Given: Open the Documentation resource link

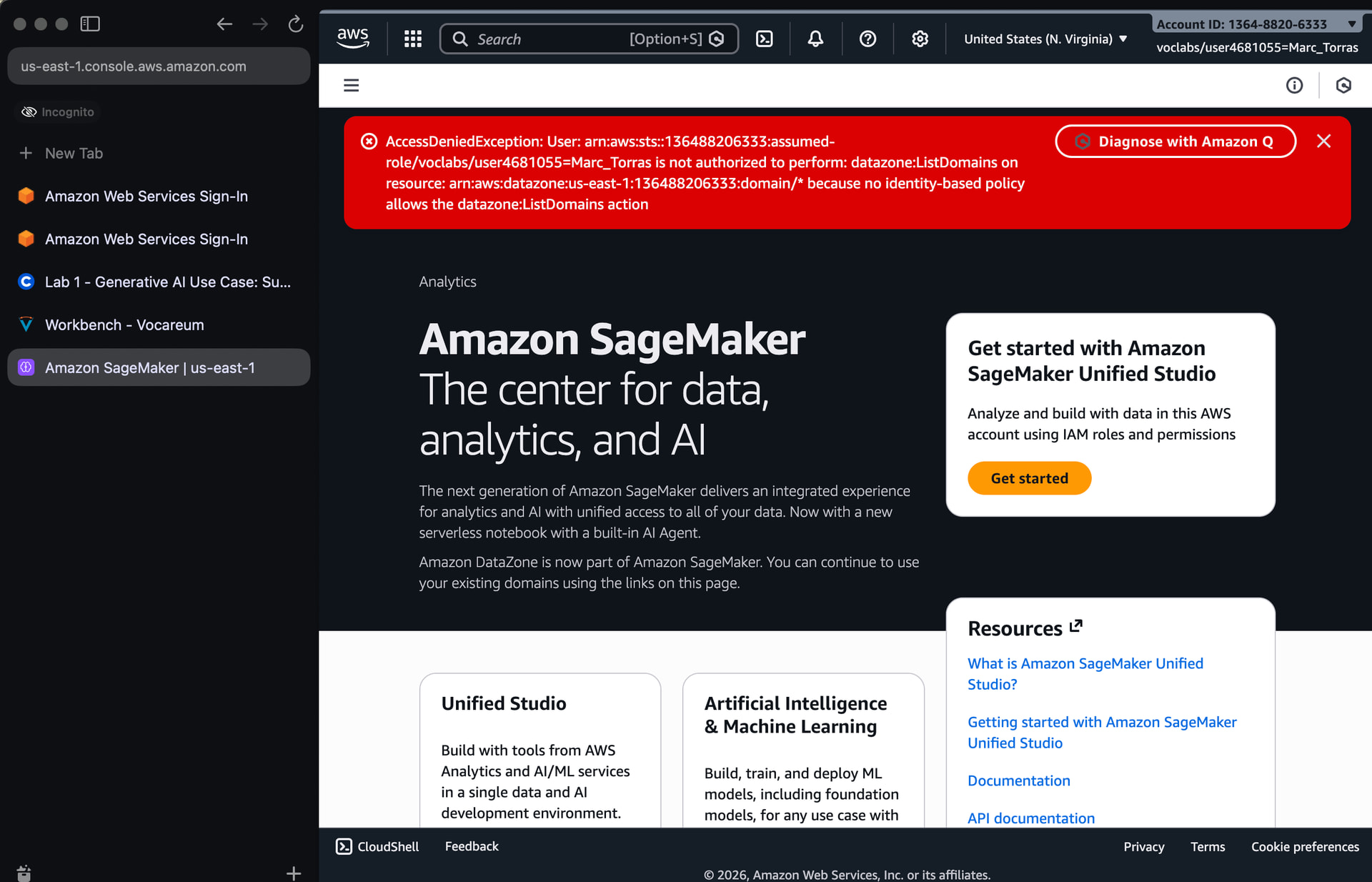Looking at the screenshot, I should click(x=1018, y=781).
